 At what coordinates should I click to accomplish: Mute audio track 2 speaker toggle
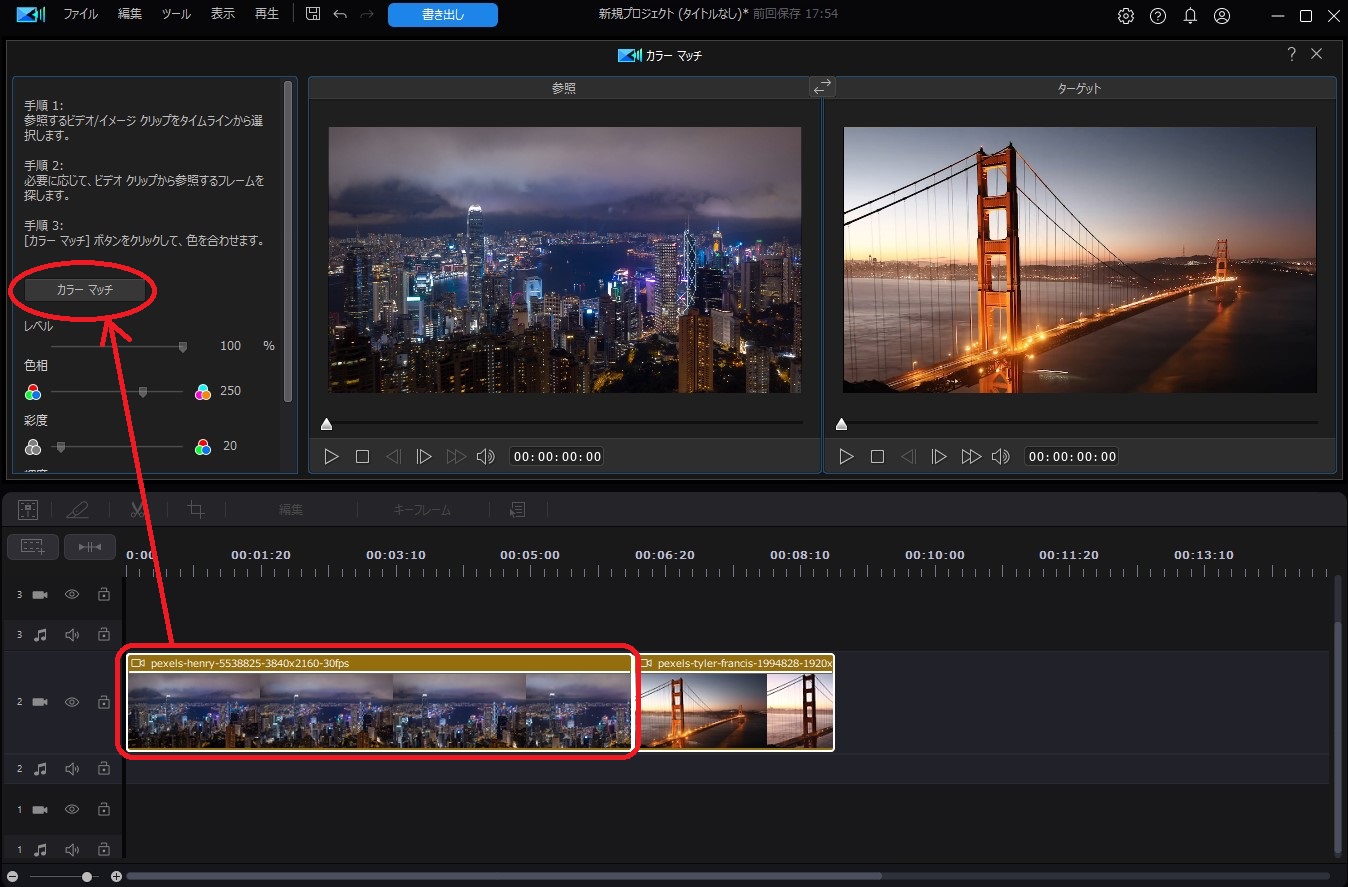click(71, 768)
